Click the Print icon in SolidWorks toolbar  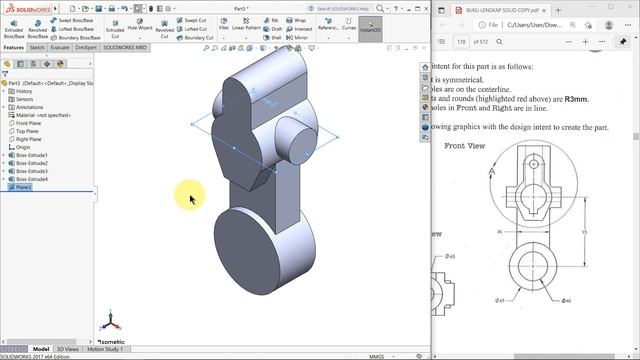click(x=111, y=9)
